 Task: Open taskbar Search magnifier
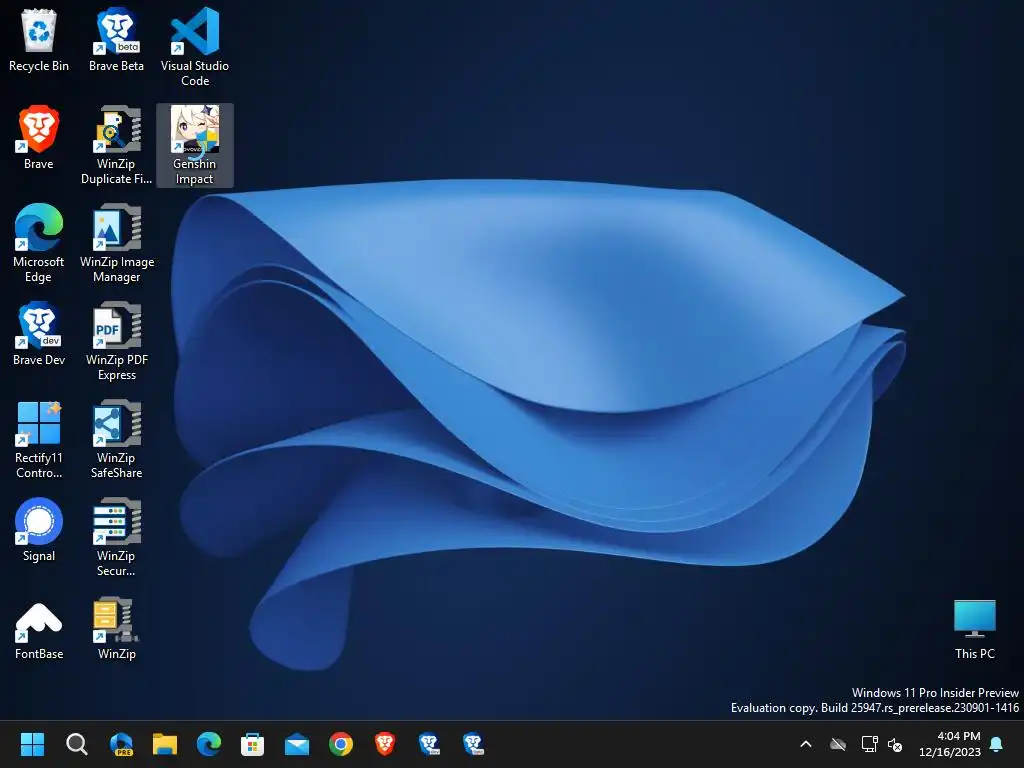coord(76,744)
